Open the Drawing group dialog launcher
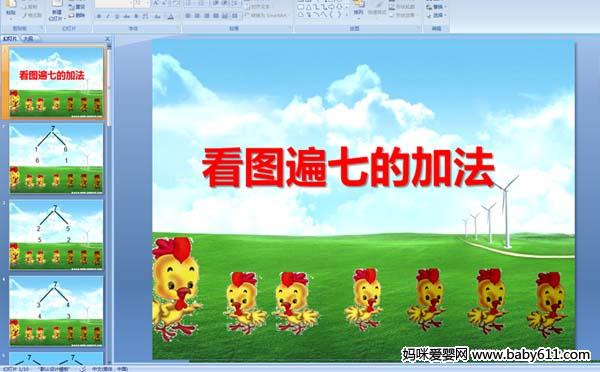 (419, 28)
